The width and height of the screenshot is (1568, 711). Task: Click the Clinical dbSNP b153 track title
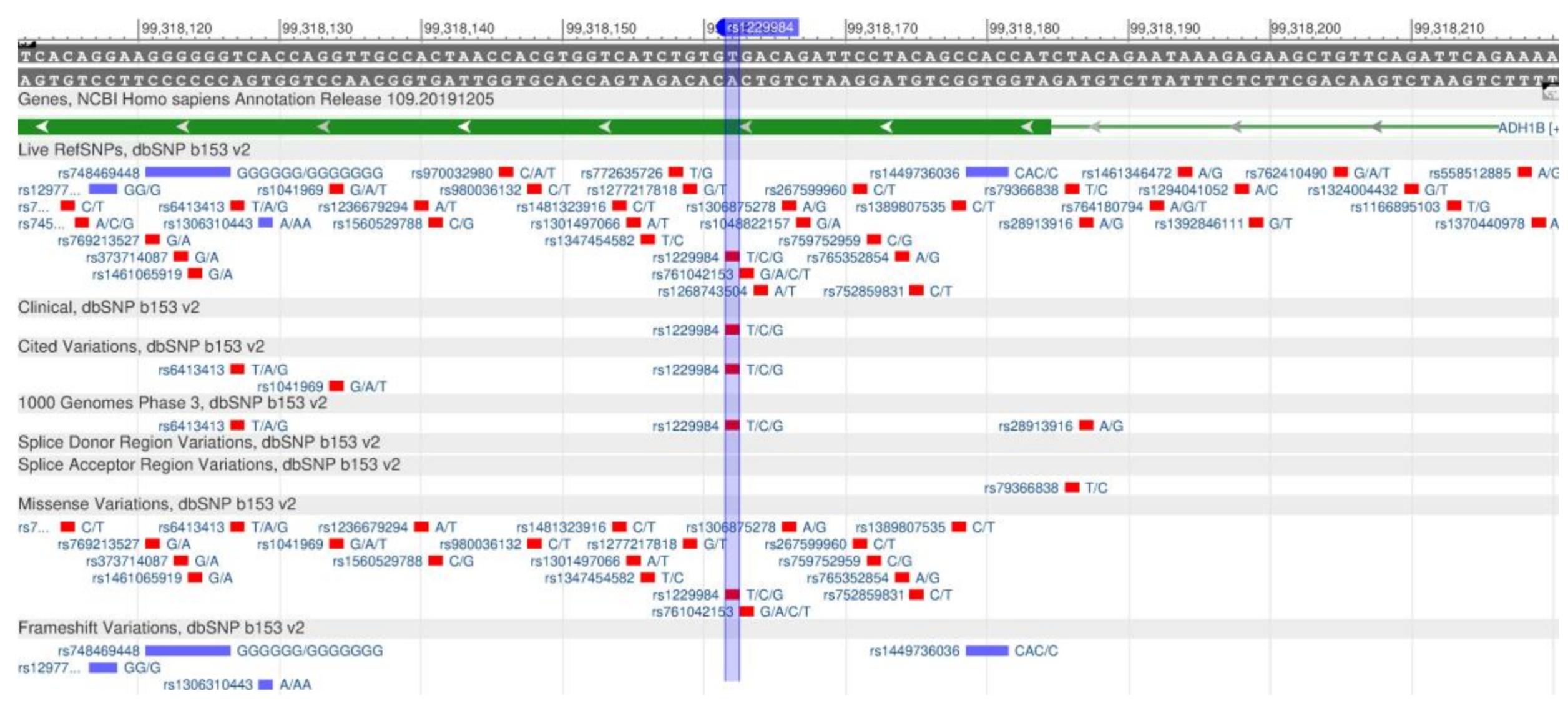point(109,308)
